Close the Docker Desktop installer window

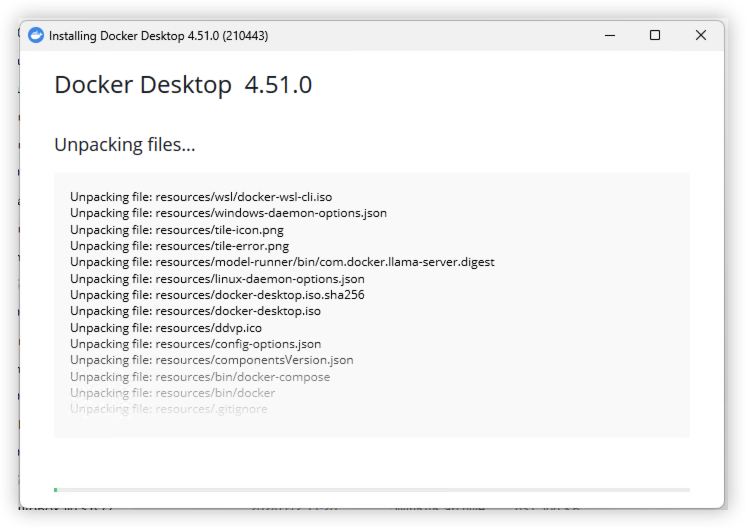point(701,35)
